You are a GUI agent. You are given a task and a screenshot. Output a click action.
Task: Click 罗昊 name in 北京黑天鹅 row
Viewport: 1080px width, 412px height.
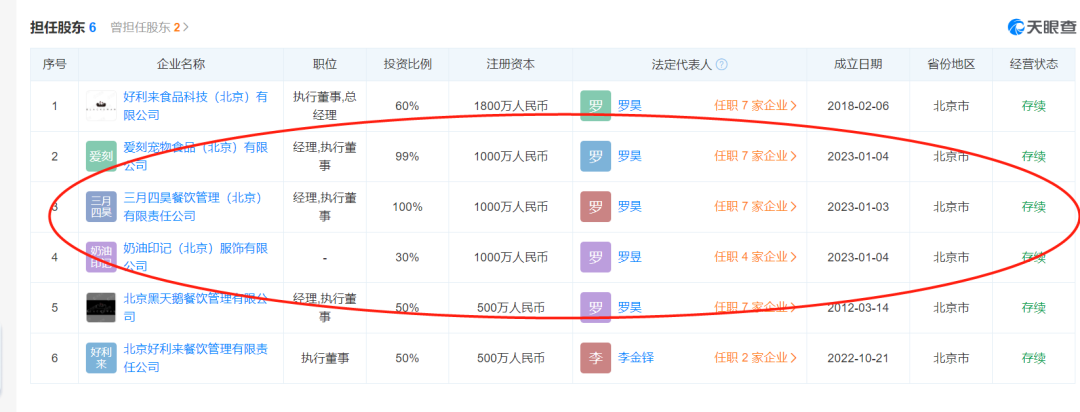[x=630, y=307]
